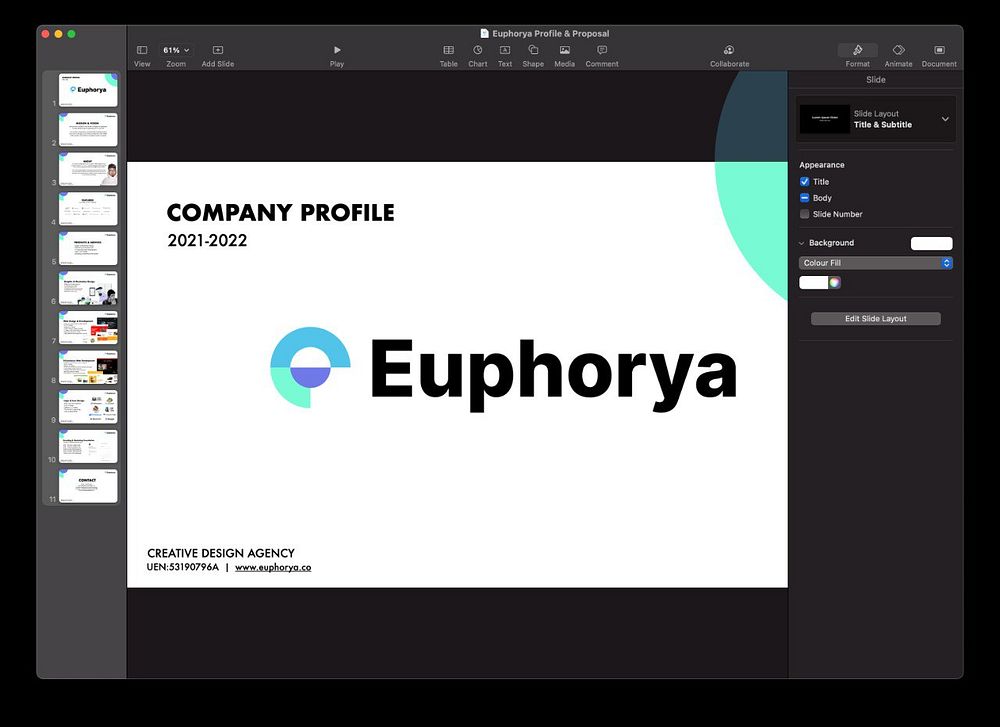Toggle the Body checkbox
This screenshot has height=727, width=1000.
click(x=805, y=198)
